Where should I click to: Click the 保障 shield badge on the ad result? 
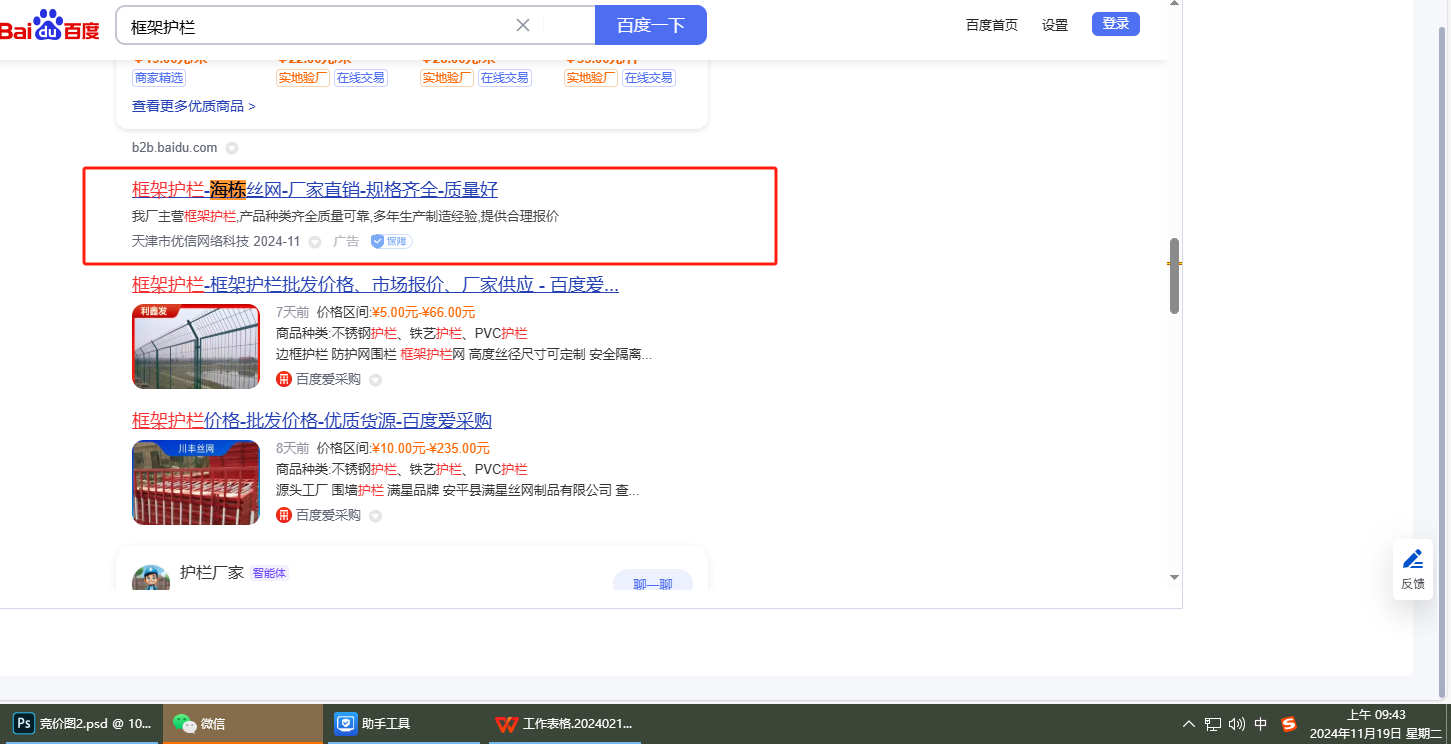391,241
